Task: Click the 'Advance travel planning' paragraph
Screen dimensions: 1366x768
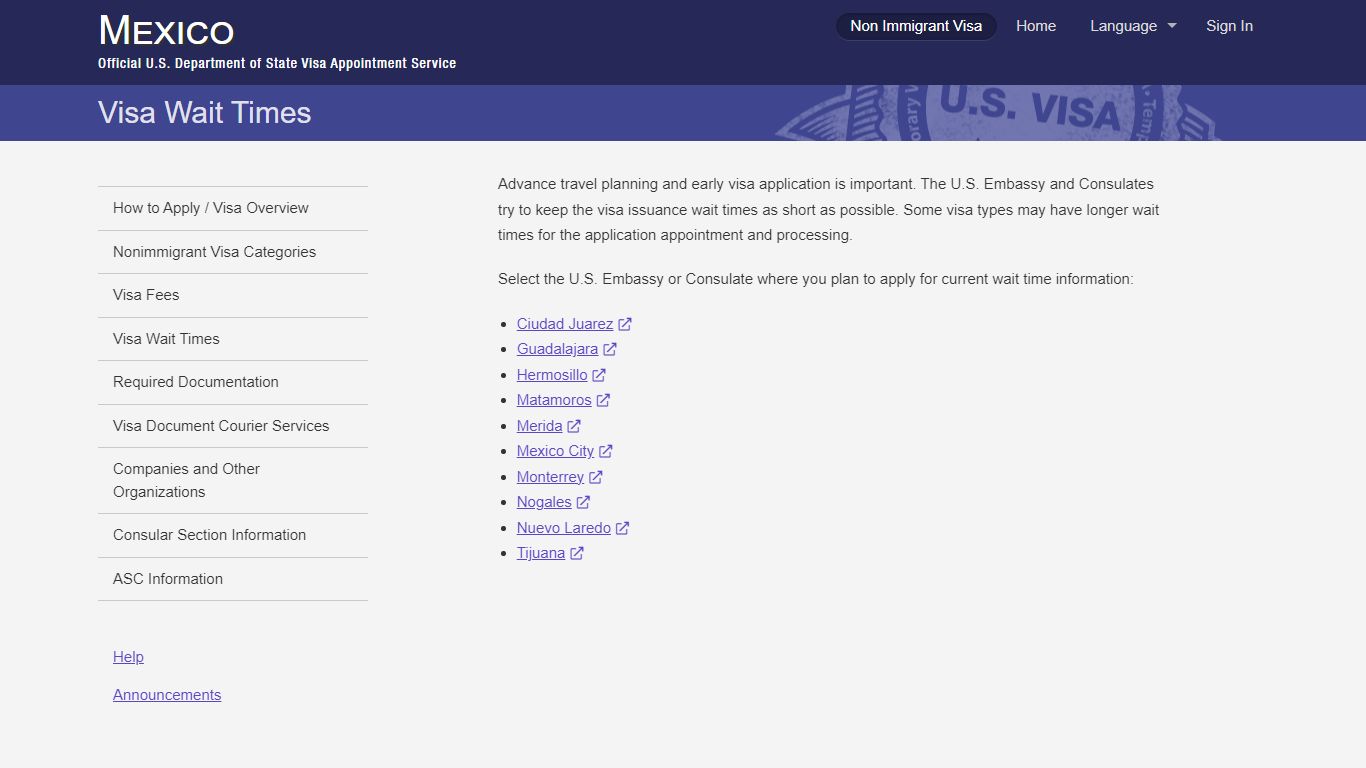Action: pyautogui.click(x=829, y=210)
